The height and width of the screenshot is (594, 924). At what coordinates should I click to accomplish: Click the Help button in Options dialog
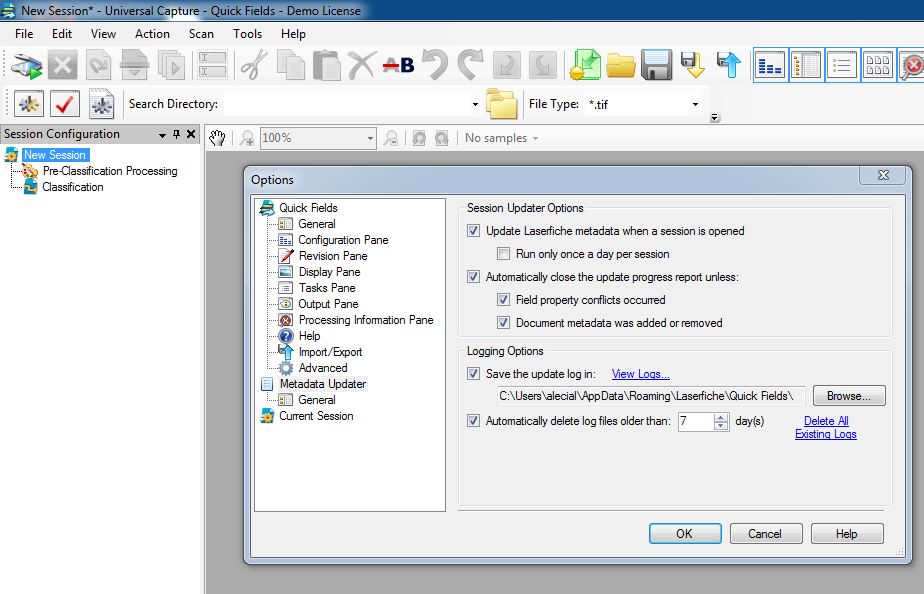(x=847, y=533)
